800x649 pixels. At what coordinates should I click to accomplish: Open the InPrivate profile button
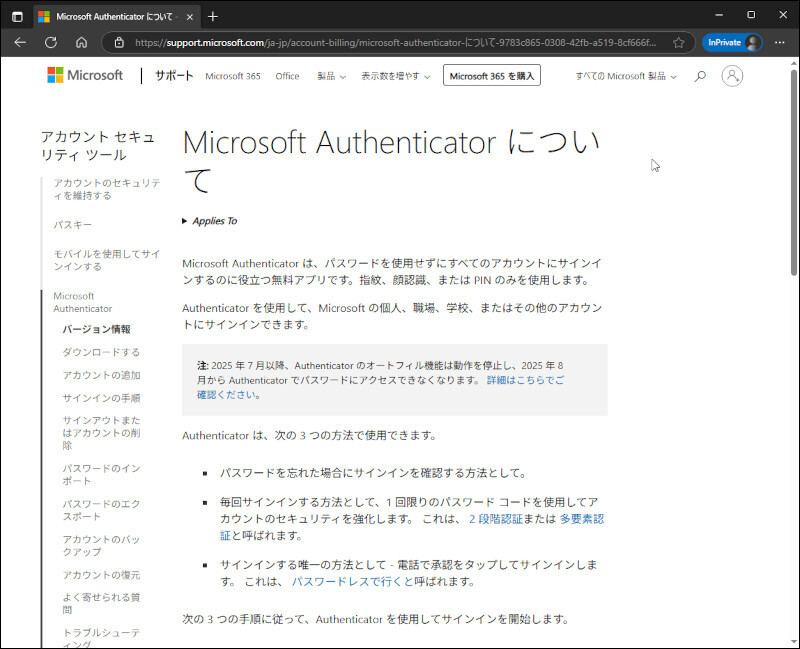(732, 42)
